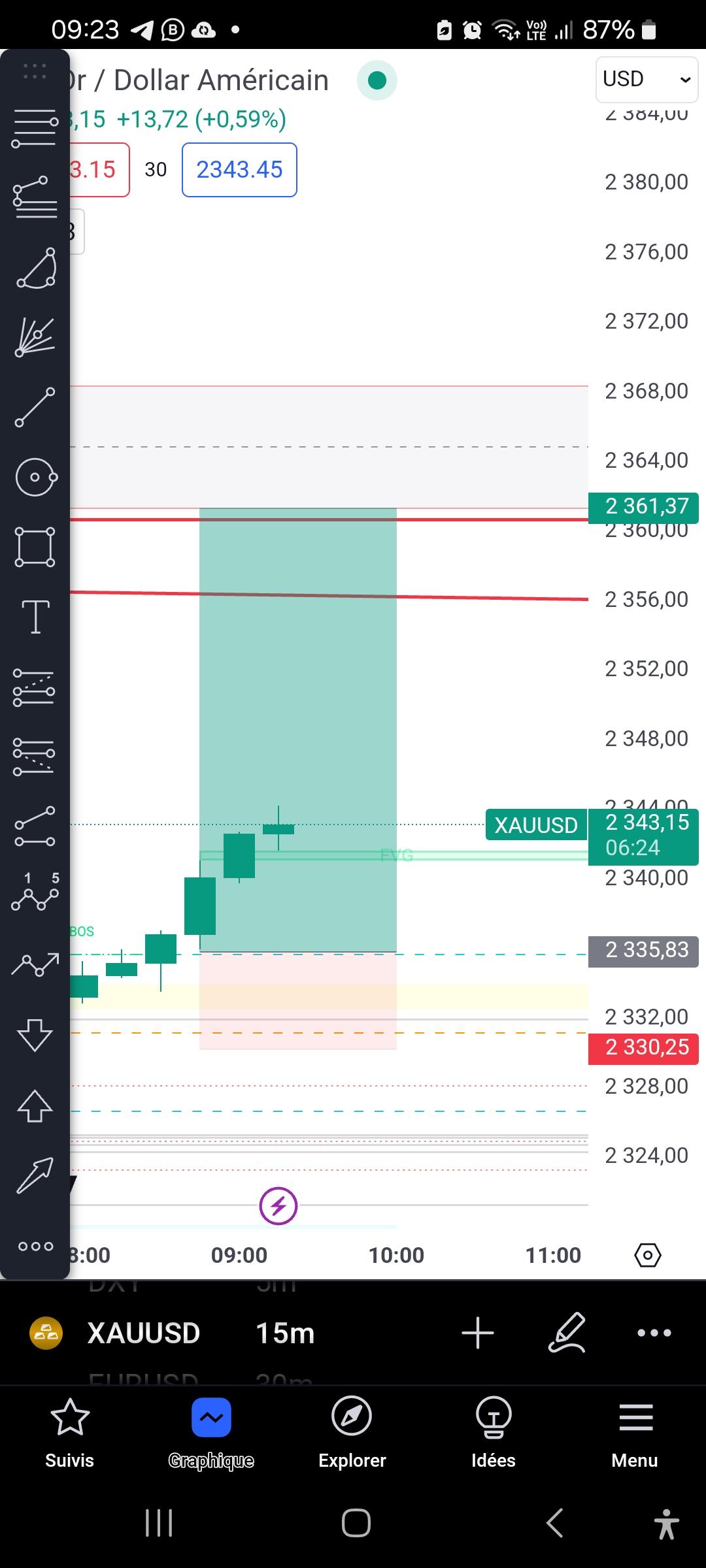Open the XAUUSD symbol selector

[x=143, y=1333]
